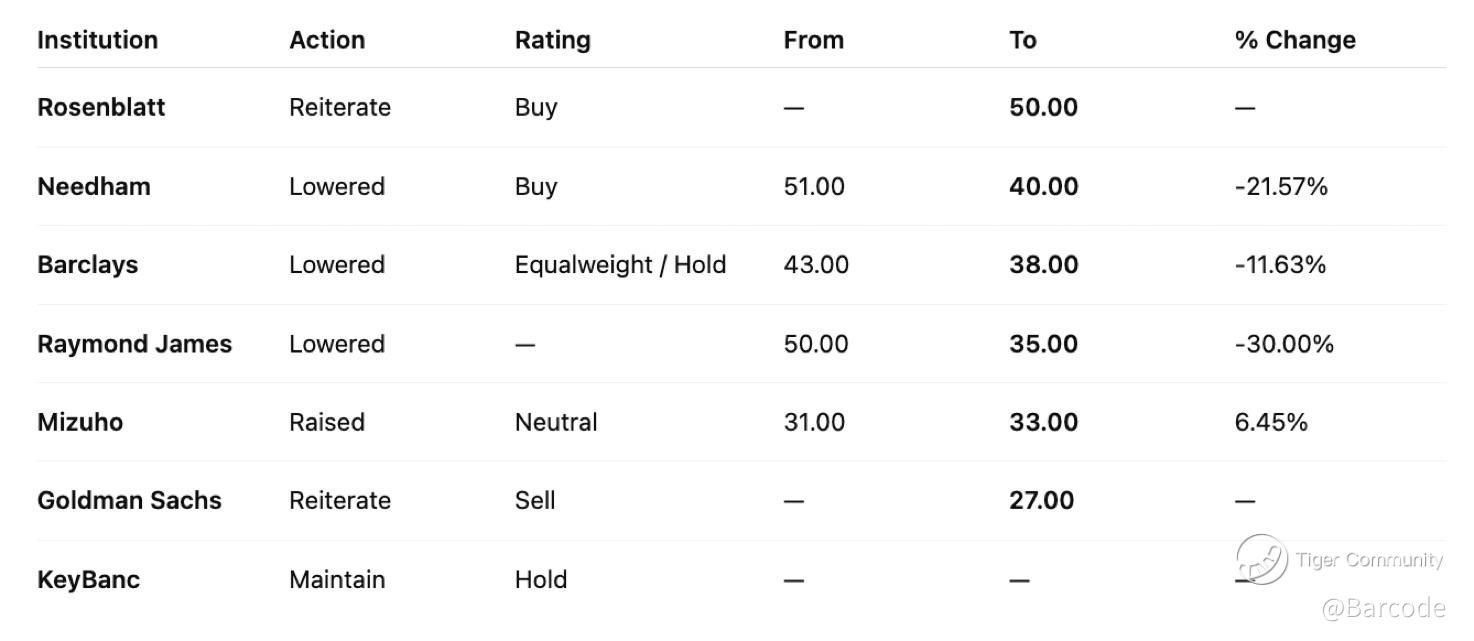
Task: Select the KeyBanc institution cell
Action: (88, 579)
